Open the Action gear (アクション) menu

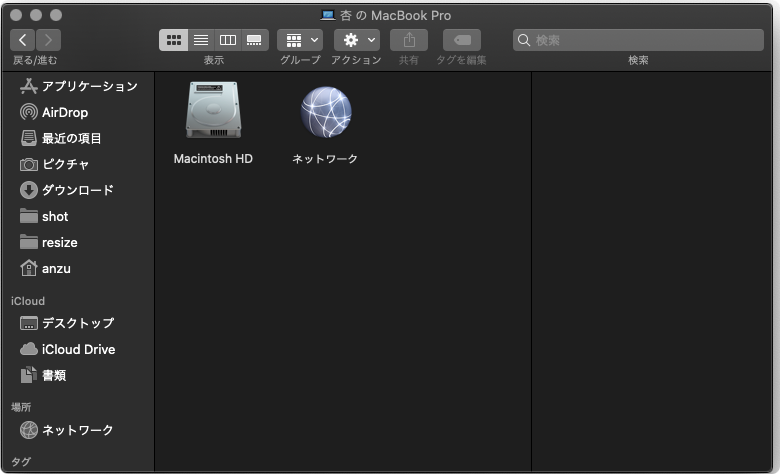[x=357, y=40]
